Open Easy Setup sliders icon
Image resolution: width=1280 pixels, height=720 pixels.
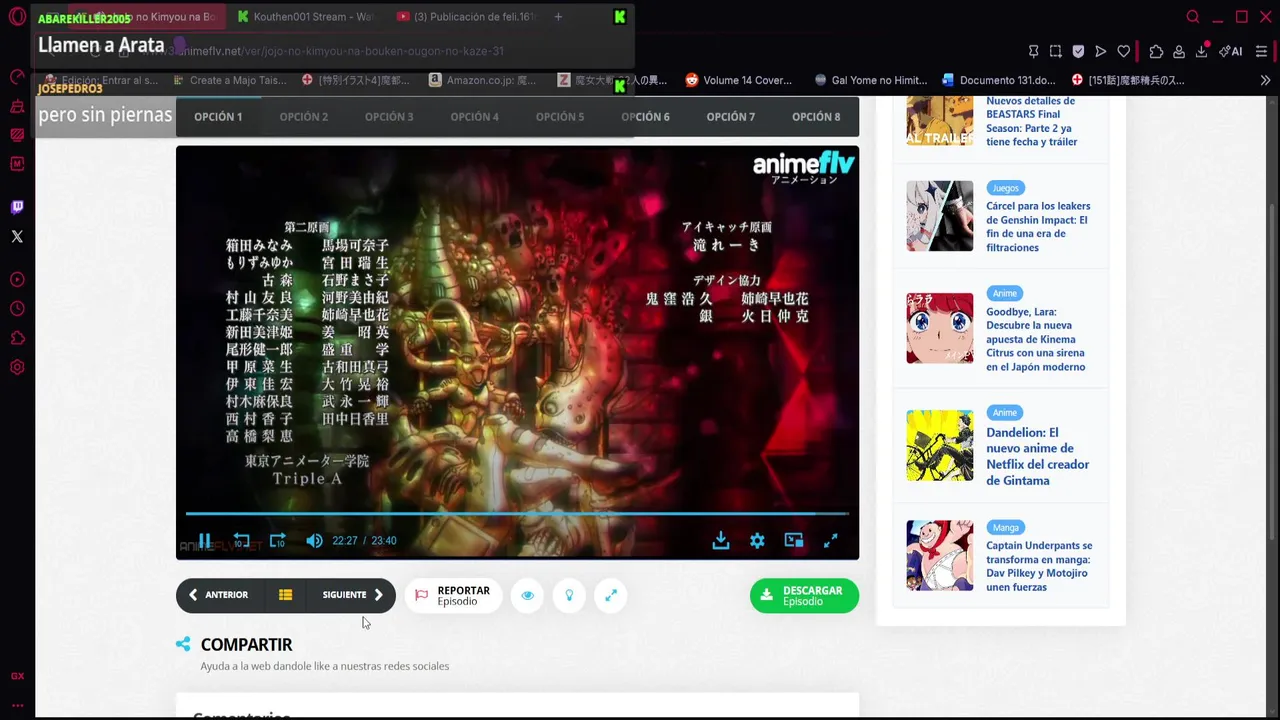pos(1261,51)
